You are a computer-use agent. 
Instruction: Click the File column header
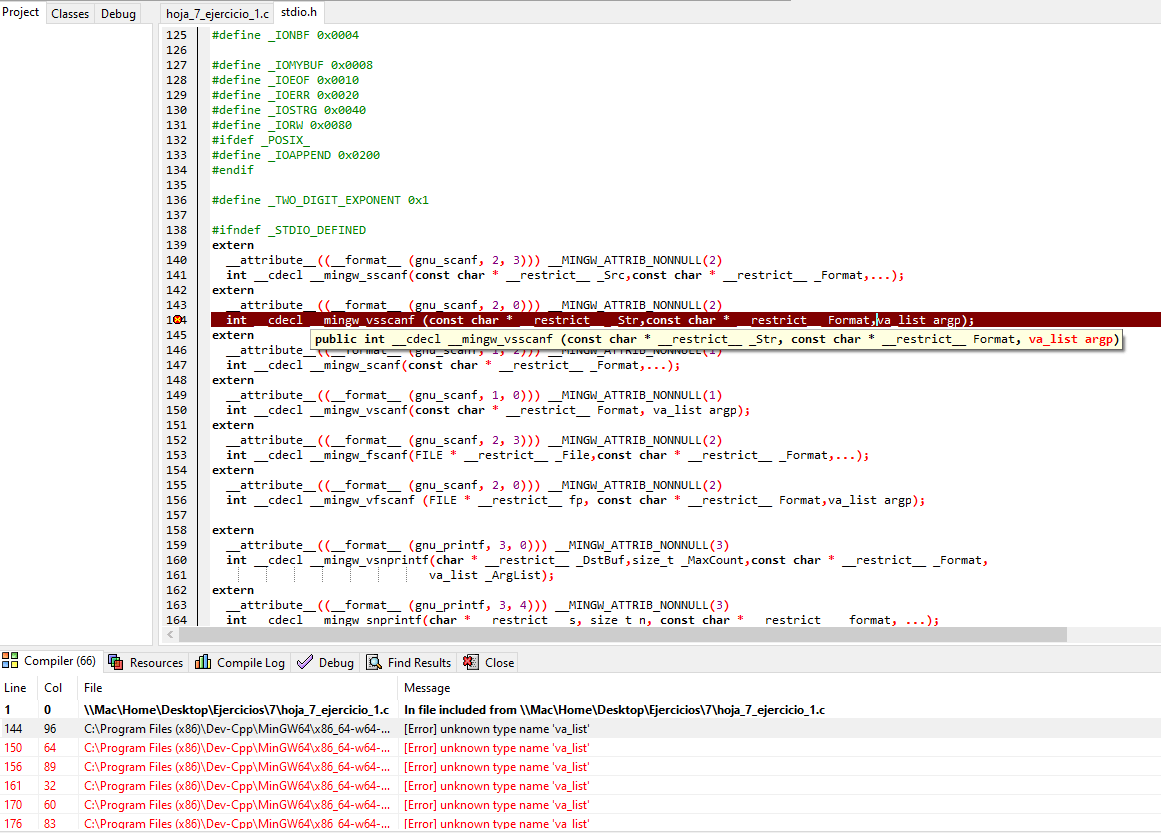pos(93,688)
